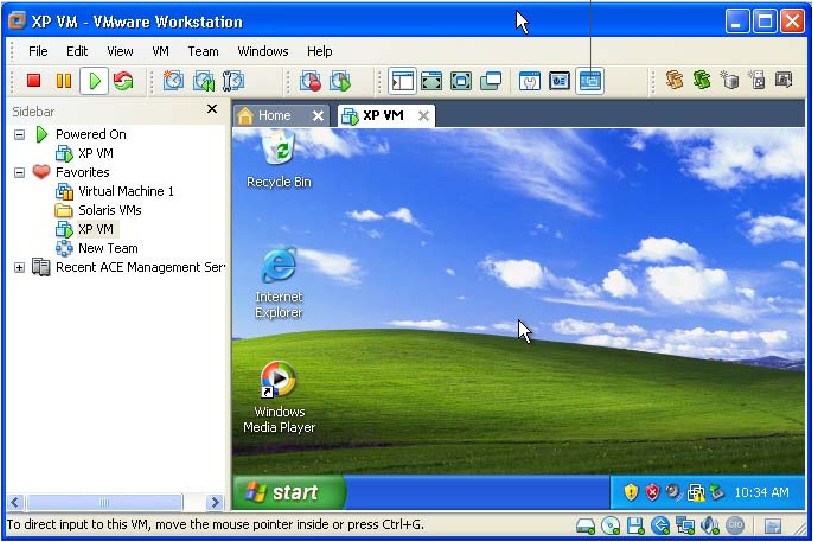The height and width of the screenshot is (542, 813).
Task: Click the CD/DVD drive icon in status bar
Action: (610, 526)
